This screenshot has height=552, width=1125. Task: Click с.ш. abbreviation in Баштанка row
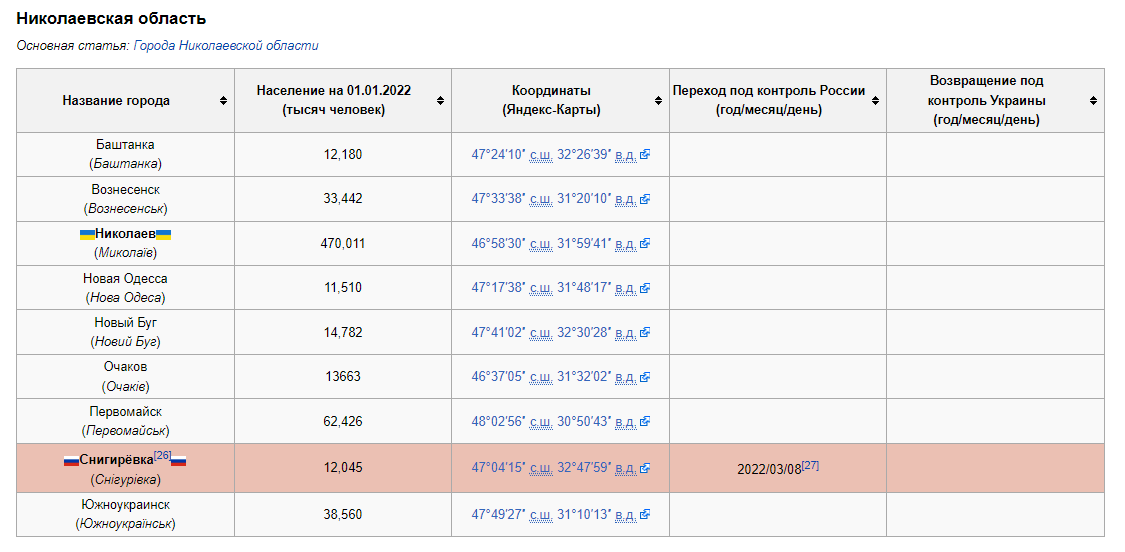pyautogui.click(x=541, y=155)
